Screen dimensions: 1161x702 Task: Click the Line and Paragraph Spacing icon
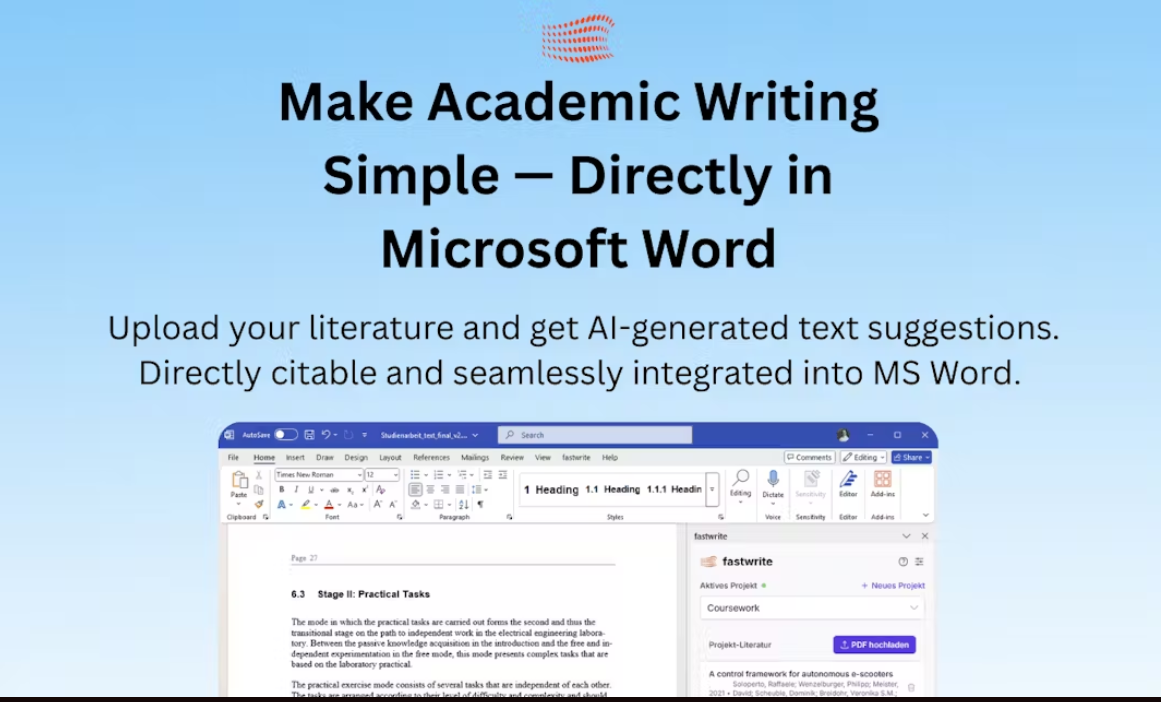[x=476, y=489]
